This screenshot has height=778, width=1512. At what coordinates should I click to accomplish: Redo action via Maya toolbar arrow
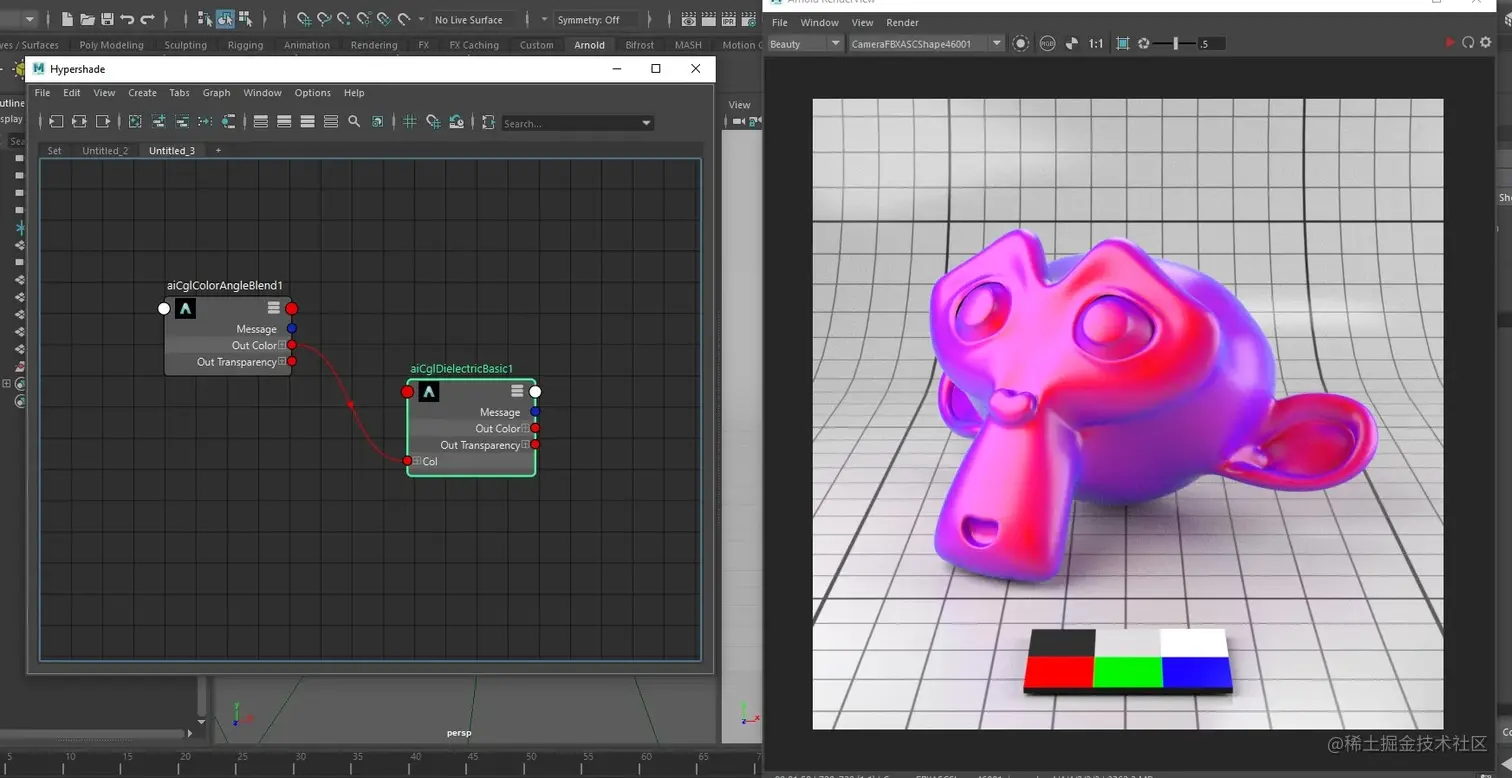coord(147,19)
